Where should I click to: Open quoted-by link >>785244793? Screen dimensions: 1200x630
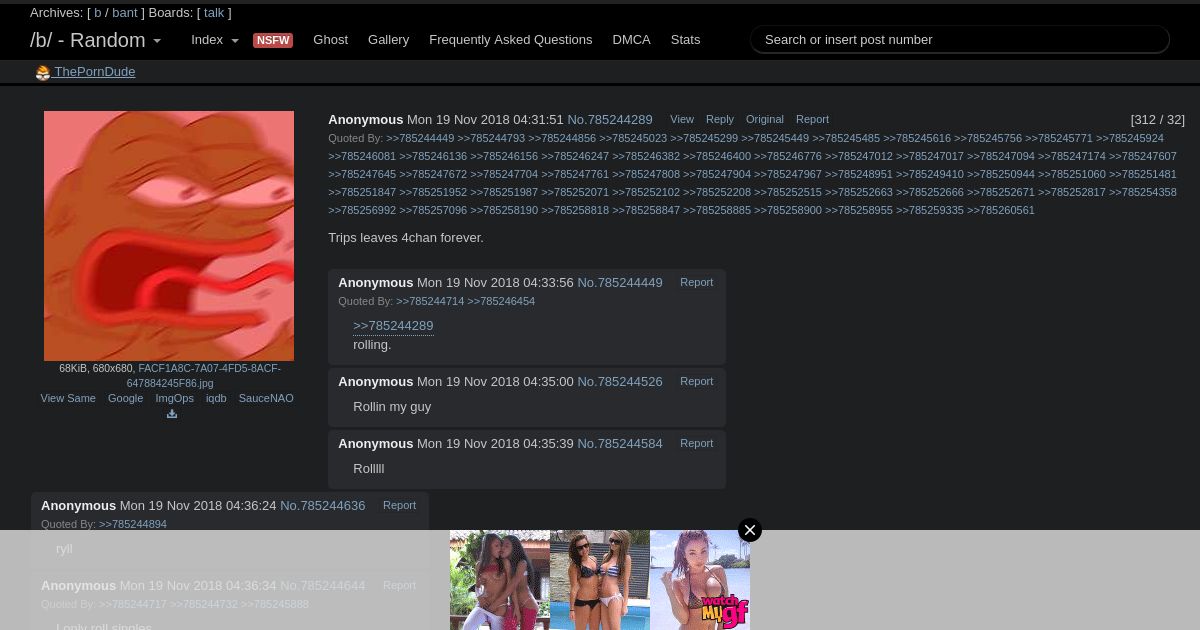click(x=491, y=138)
